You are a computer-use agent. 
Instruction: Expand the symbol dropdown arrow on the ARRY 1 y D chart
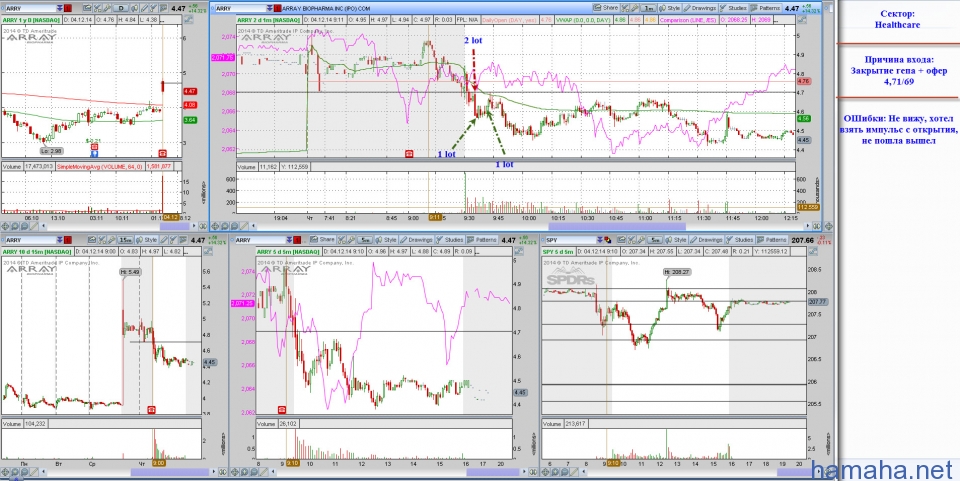point(59,9)
